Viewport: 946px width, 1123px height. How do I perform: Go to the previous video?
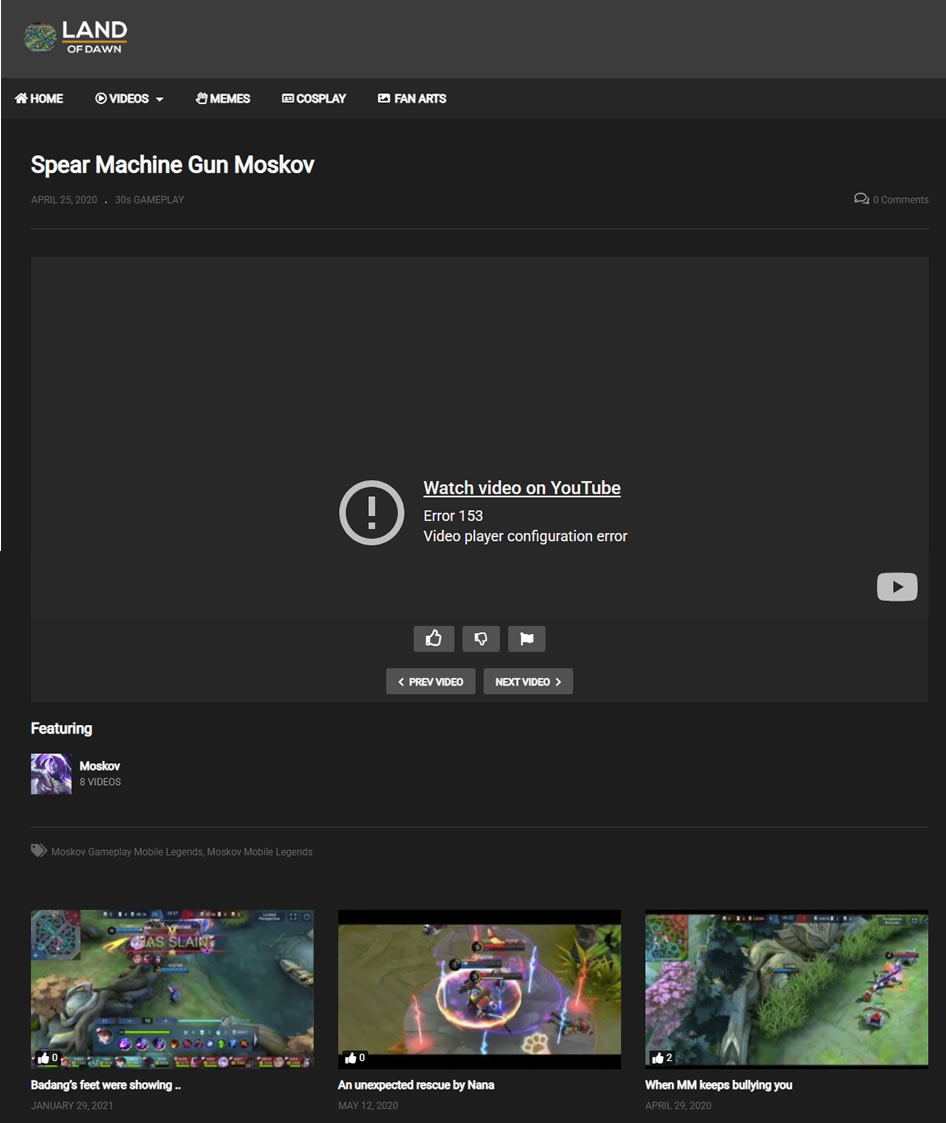430,682
